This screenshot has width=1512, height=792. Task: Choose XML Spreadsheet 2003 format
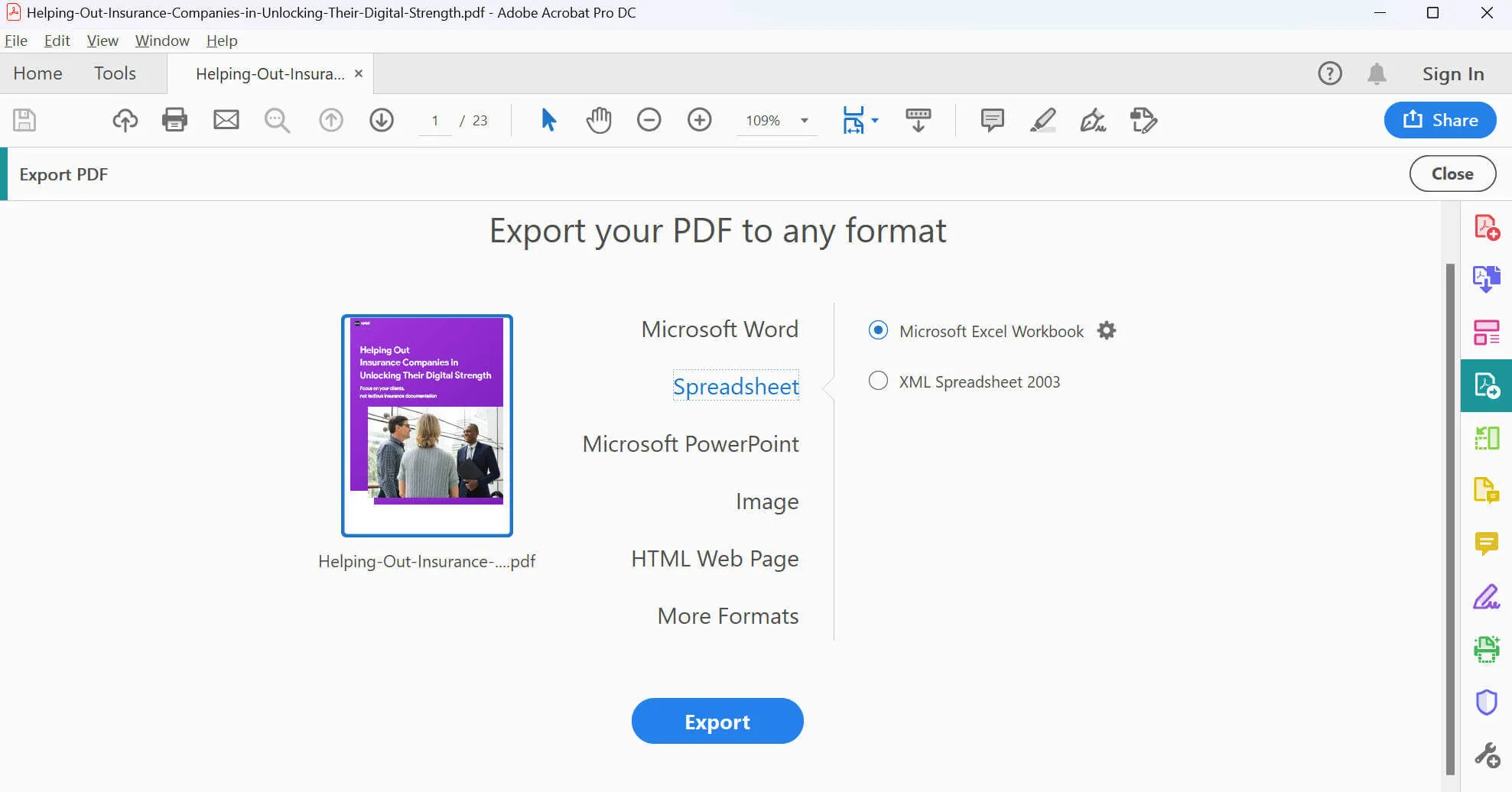[x=877, y=381]
